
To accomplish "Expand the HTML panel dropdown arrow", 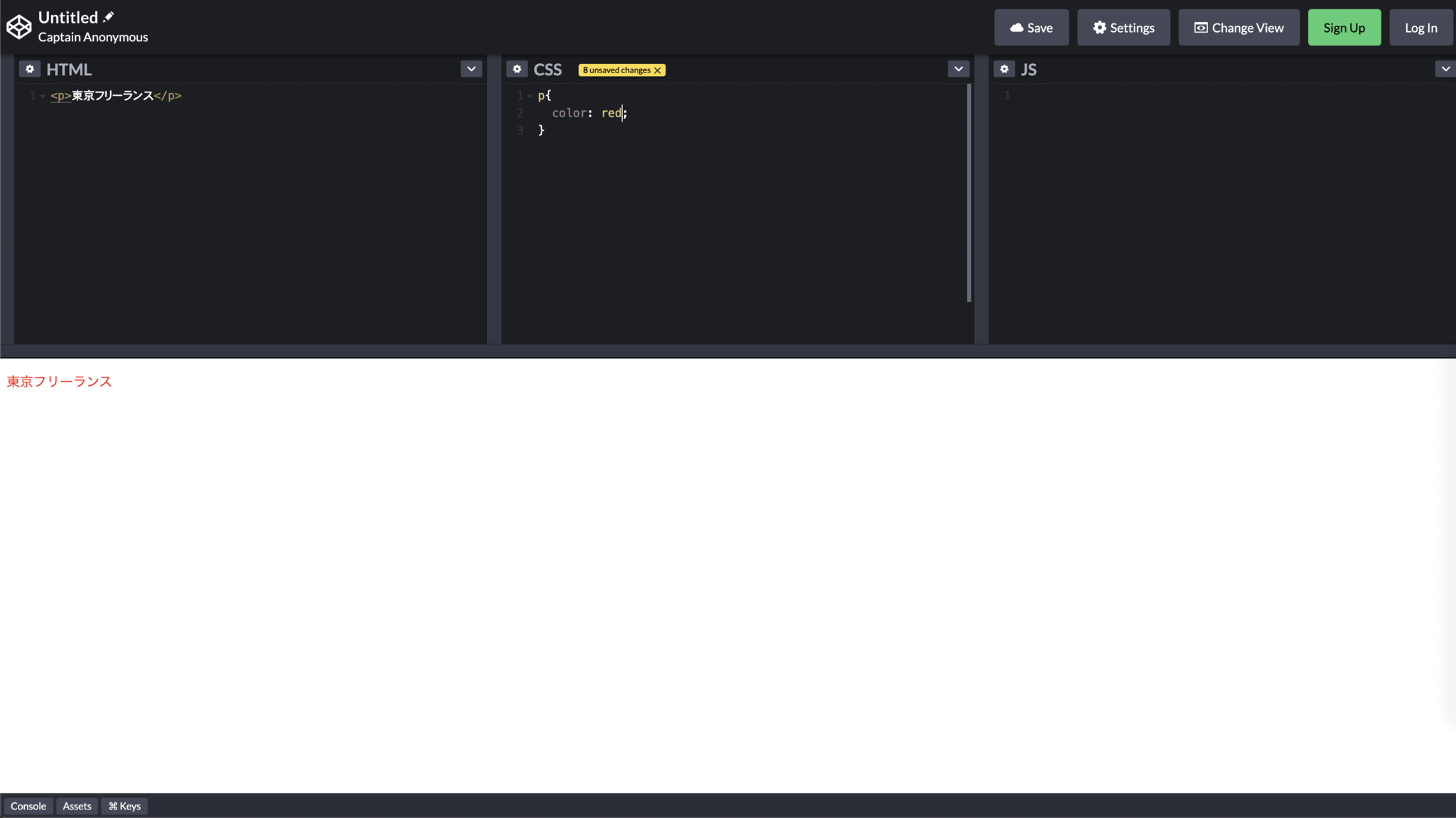I will click(x=471, y=69).
